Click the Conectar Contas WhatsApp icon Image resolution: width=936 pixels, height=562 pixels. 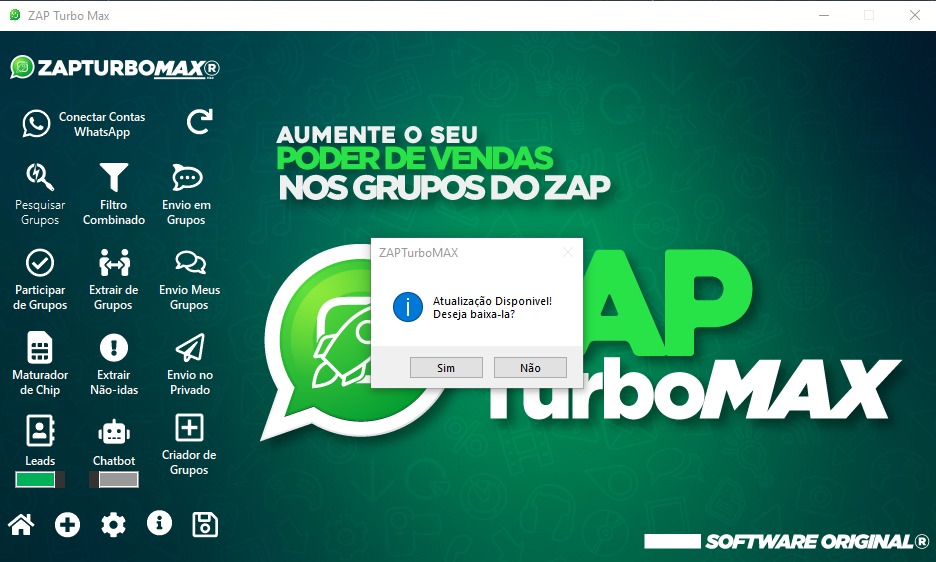tap(37, 124)
